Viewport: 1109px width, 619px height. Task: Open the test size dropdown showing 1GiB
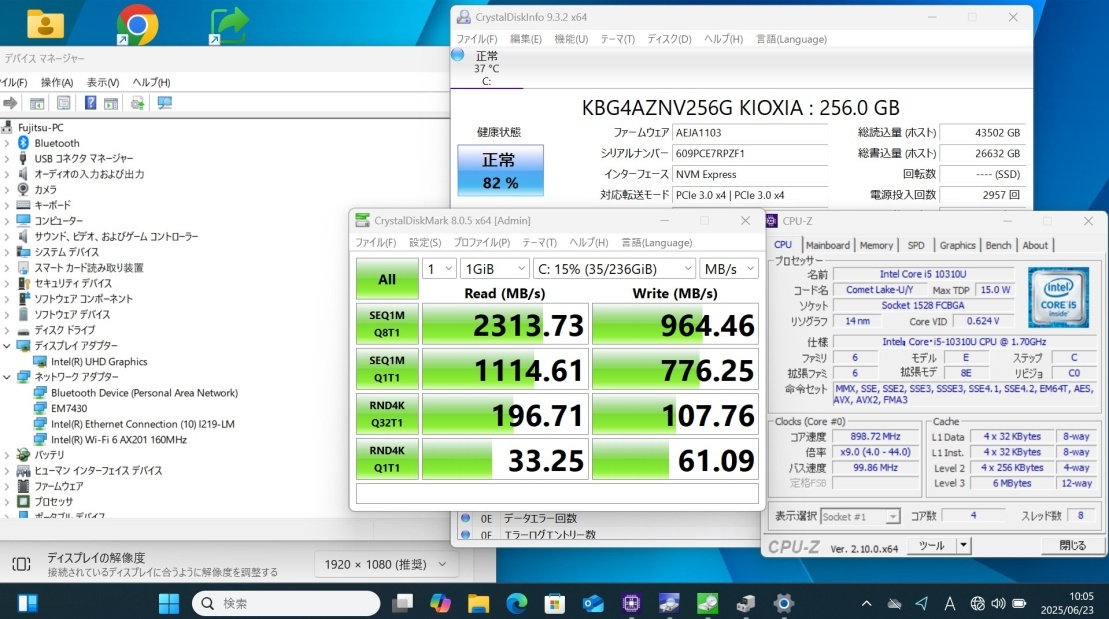coord(494,269)
